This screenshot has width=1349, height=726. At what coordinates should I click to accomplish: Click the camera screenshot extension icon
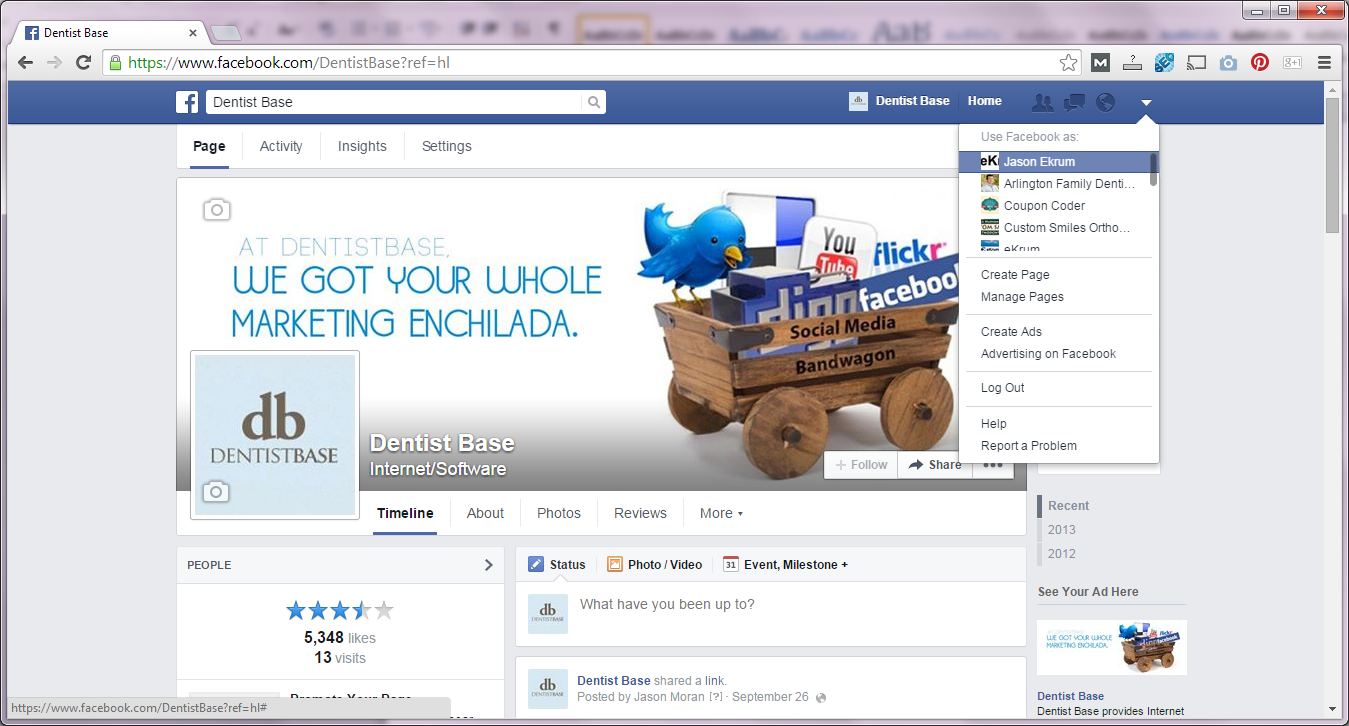pyautogui.click(x=1228, y=62)
